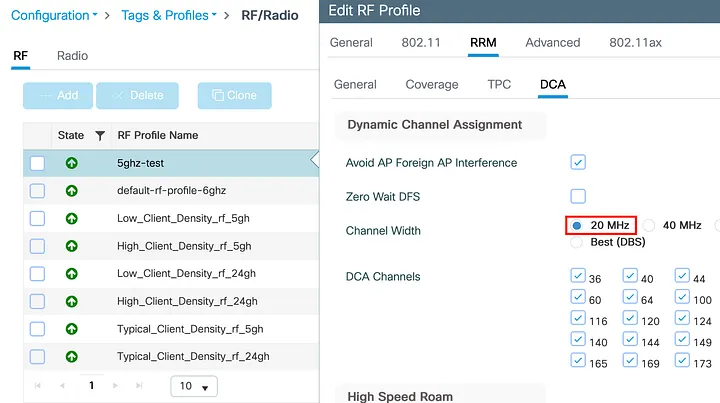Click the Add profile button
This screenshot has width=720, height=403.
(x=59, y=96)
